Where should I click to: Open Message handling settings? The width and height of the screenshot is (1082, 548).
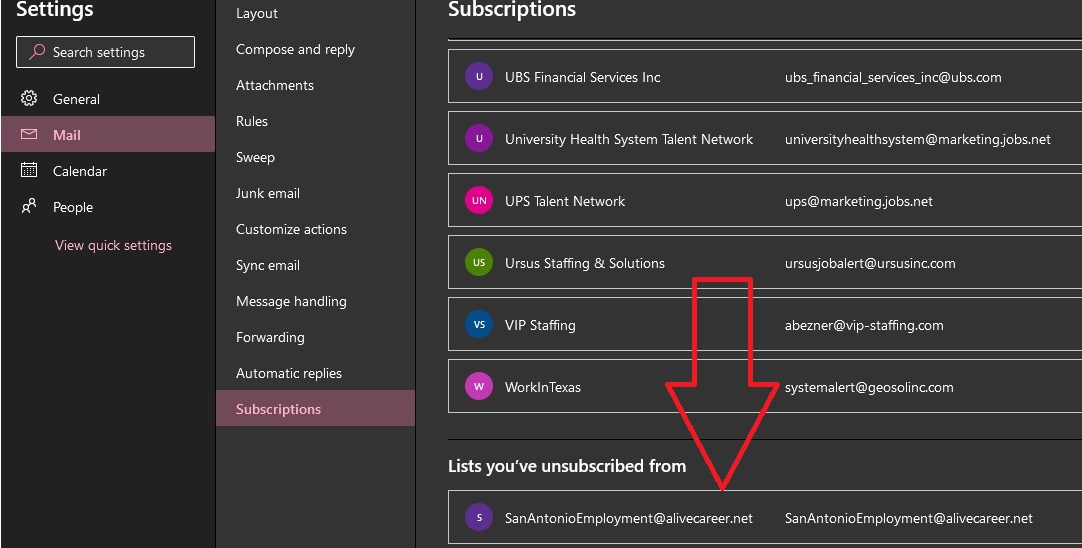(x=291, y=301)
